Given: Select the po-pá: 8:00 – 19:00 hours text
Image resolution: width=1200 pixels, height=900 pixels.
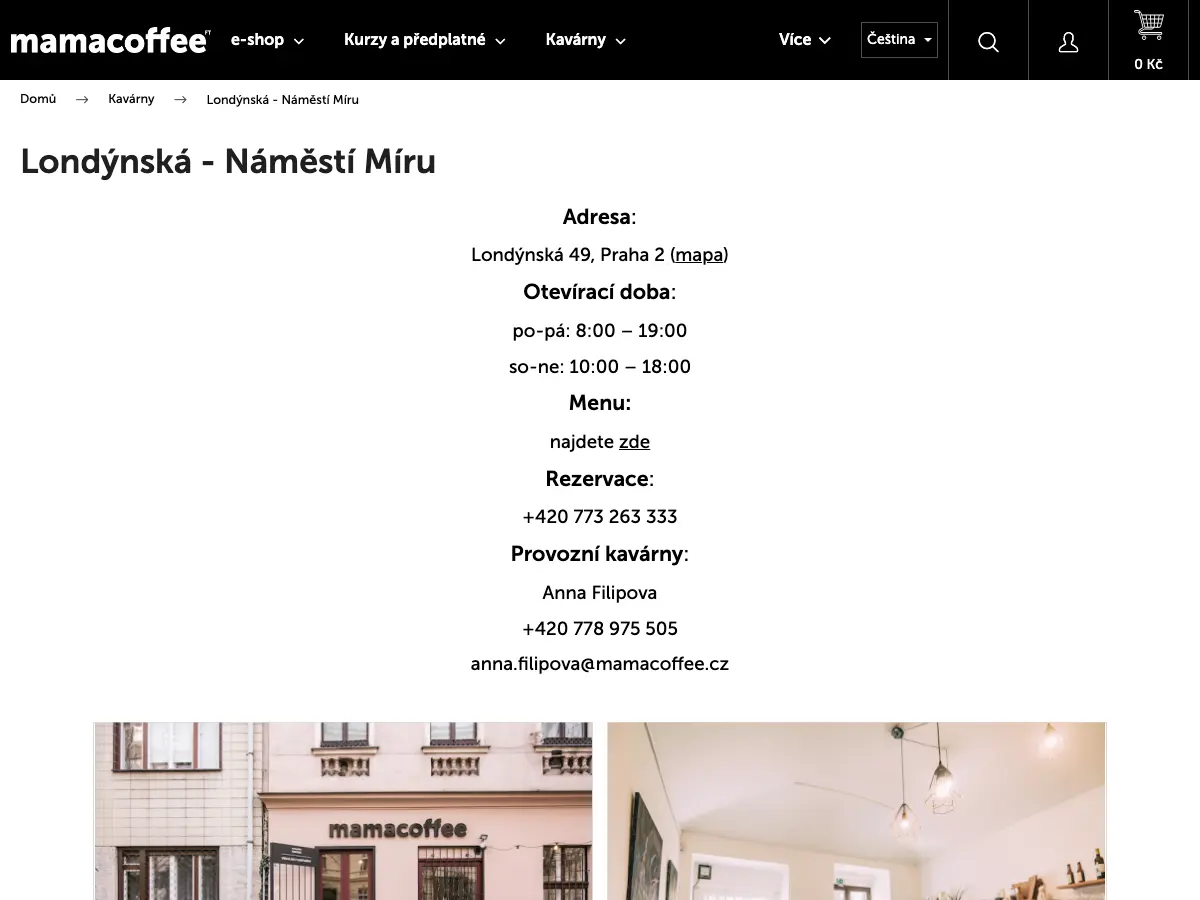Looking at the screenshot, I should pyautogui.click(x=600, y=331).
